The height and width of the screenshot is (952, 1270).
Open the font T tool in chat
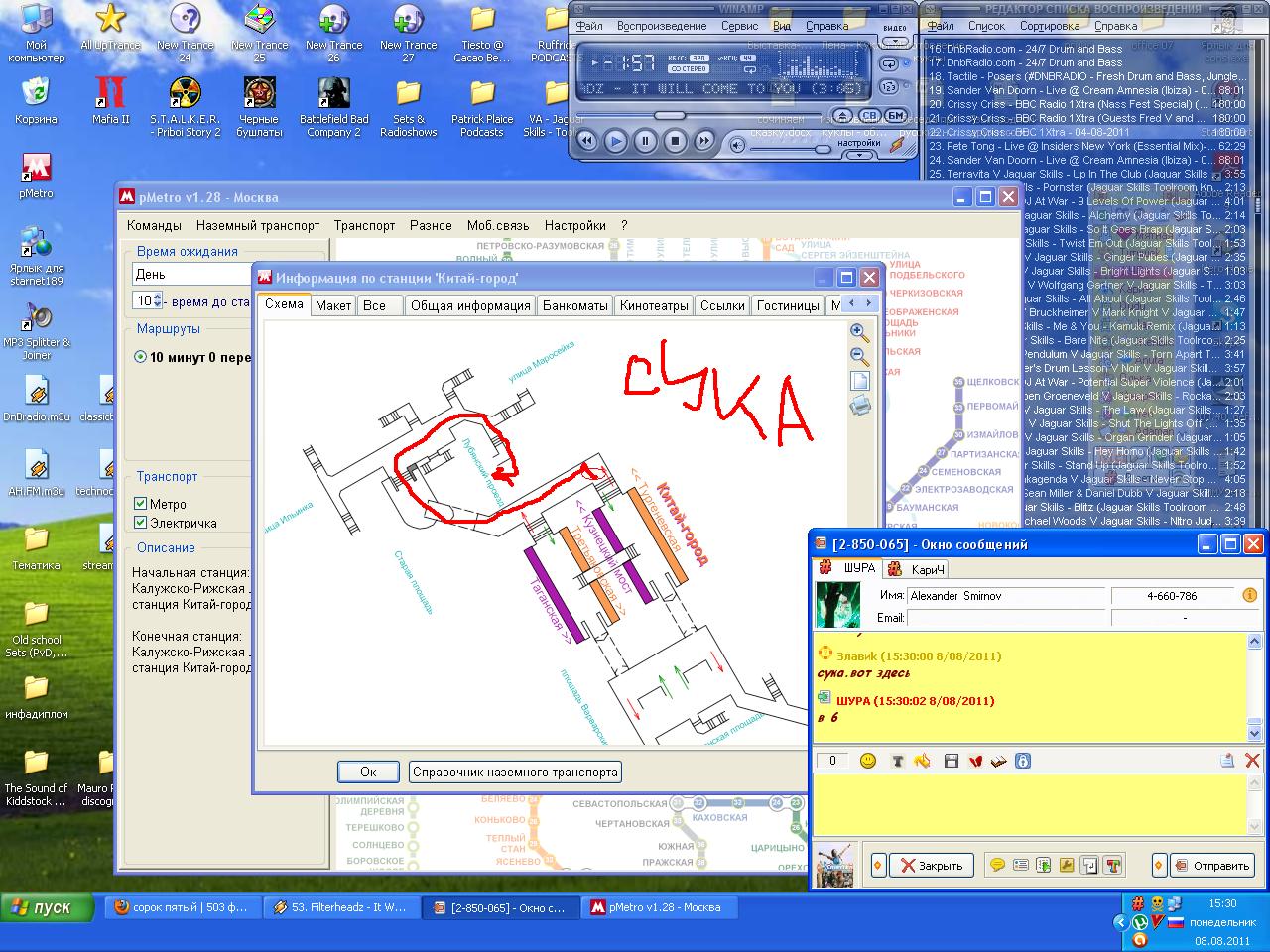click(898, 761)
